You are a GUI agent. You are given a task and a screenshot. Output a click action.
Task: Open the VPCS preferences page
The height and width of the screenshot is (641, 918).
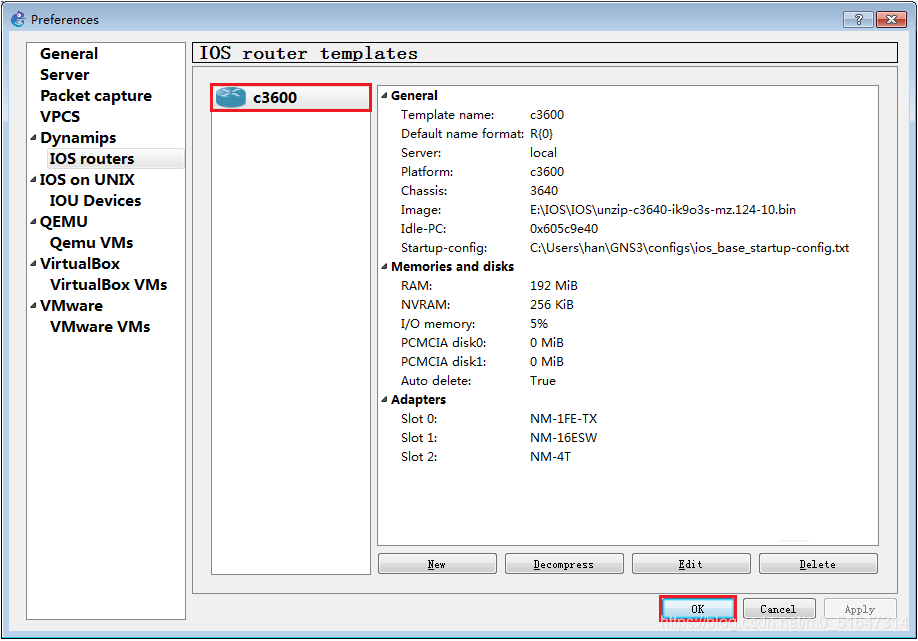(x=60, y=117)
